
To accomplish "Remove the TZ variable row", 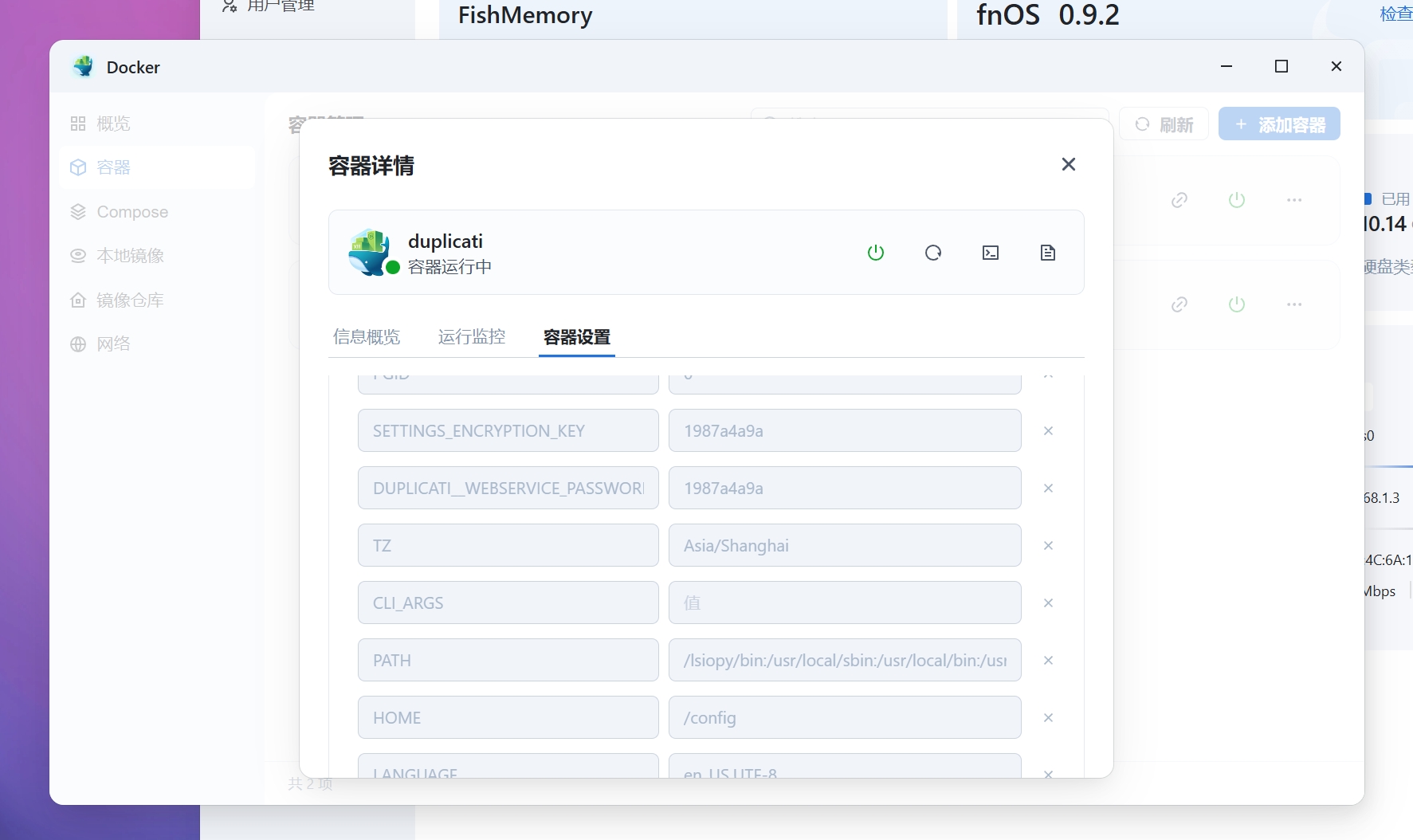I will [x=1049, y=546].
